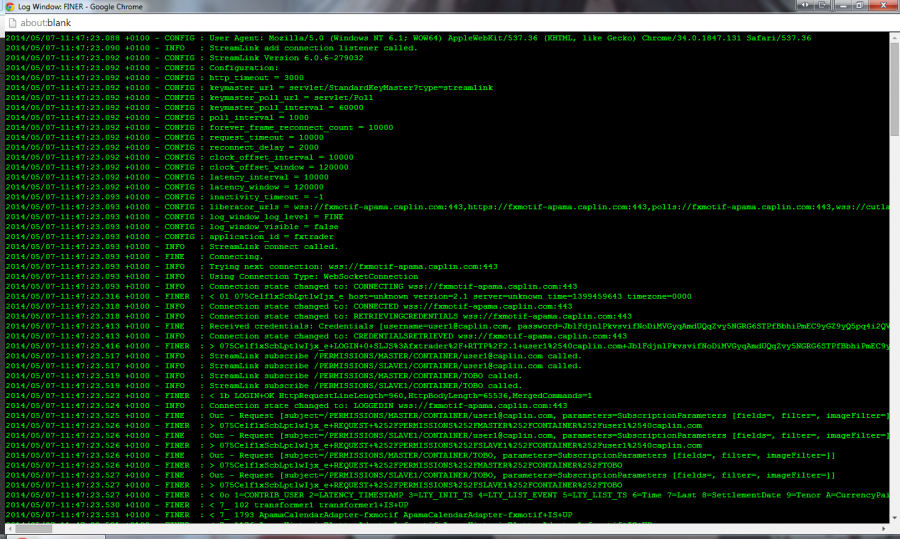Click 'inactivity_timeout = -1' entry
This screenshot has height=539, width=900.
pyautogui.click(x=164, y=197)
